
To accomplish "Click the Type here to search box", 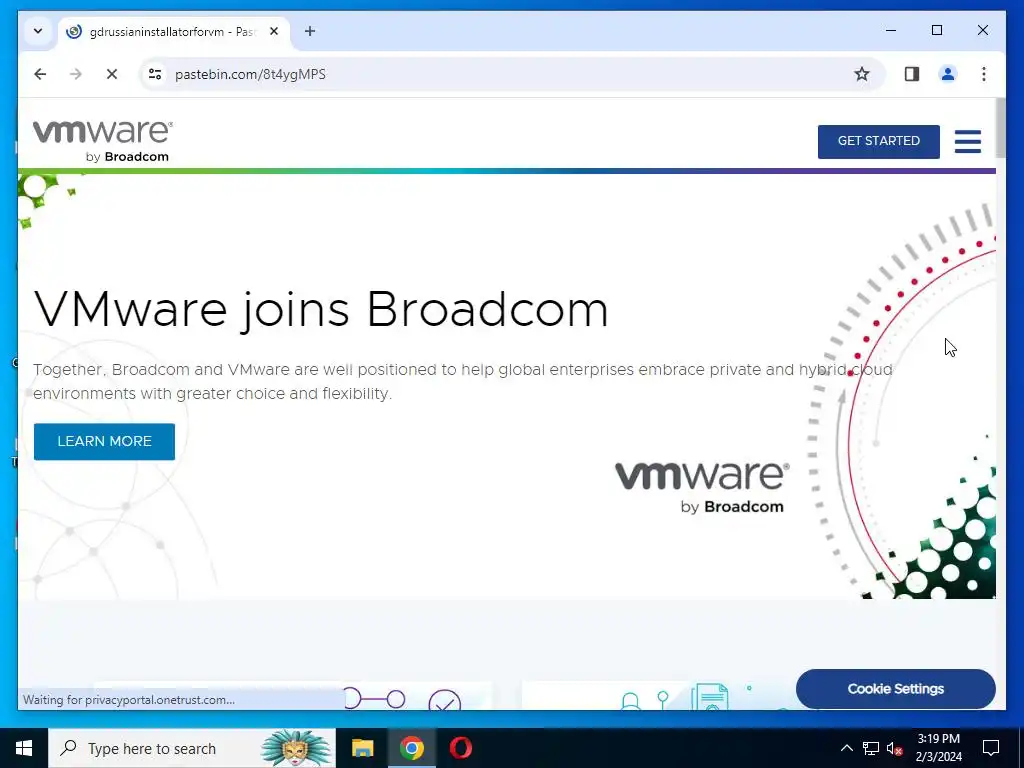I will 192,748.
